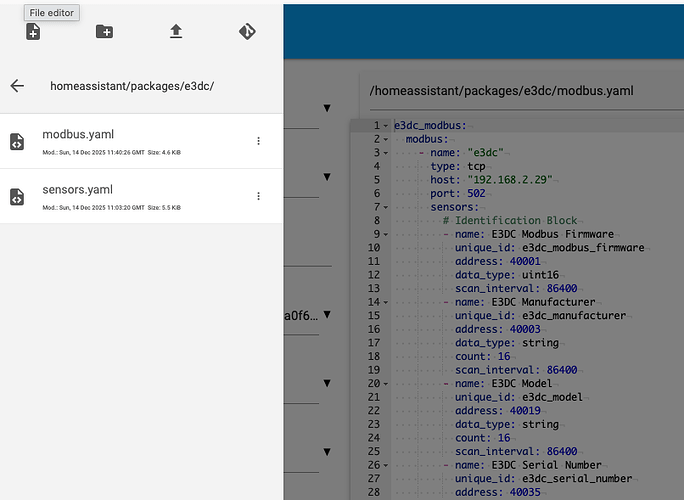
Task: Open sensors.yaml from the file list
Action: click(x=77, y=190)
